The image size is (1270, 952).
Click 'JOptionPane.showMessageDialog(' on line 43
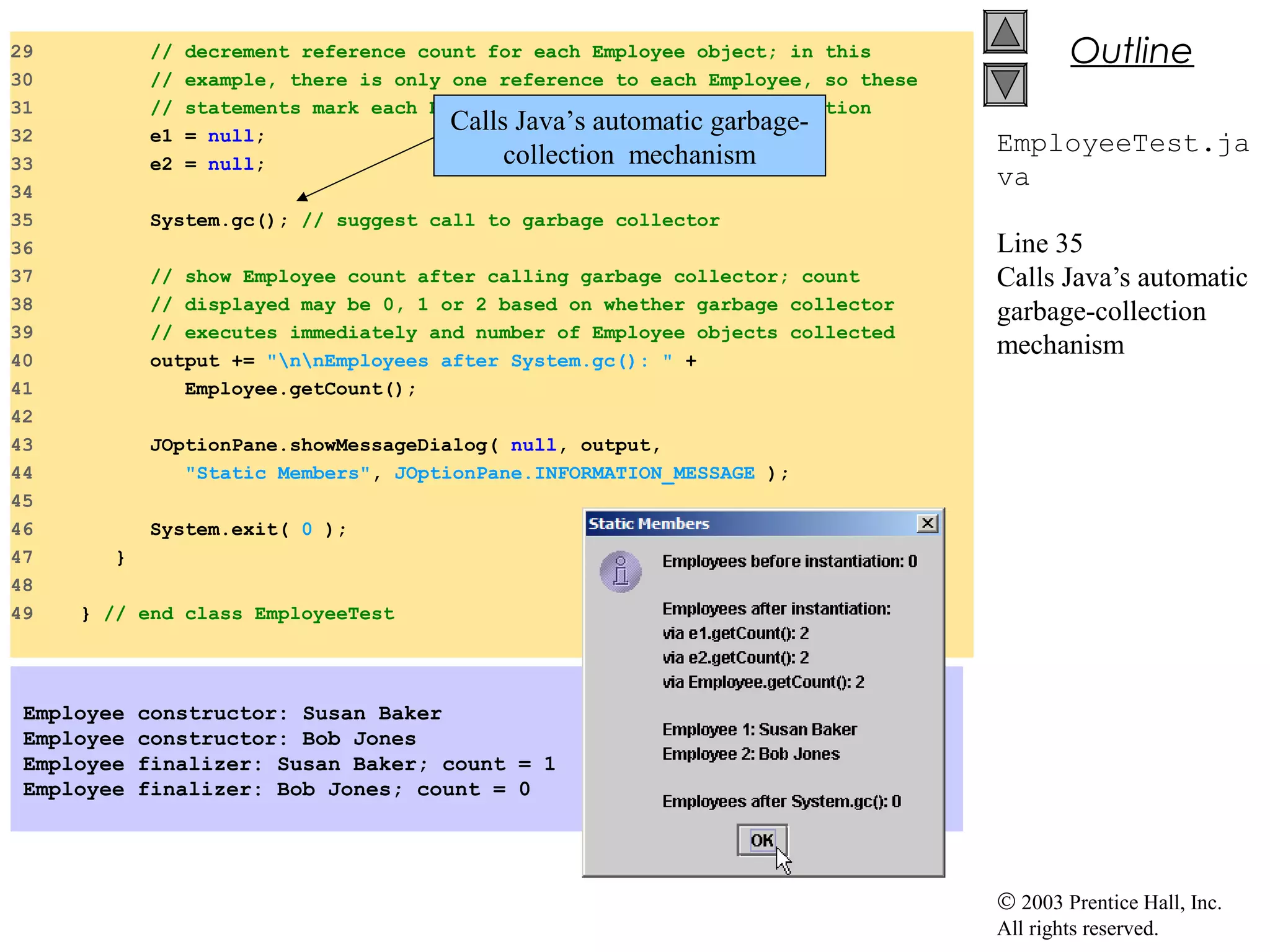coord(324,445)
